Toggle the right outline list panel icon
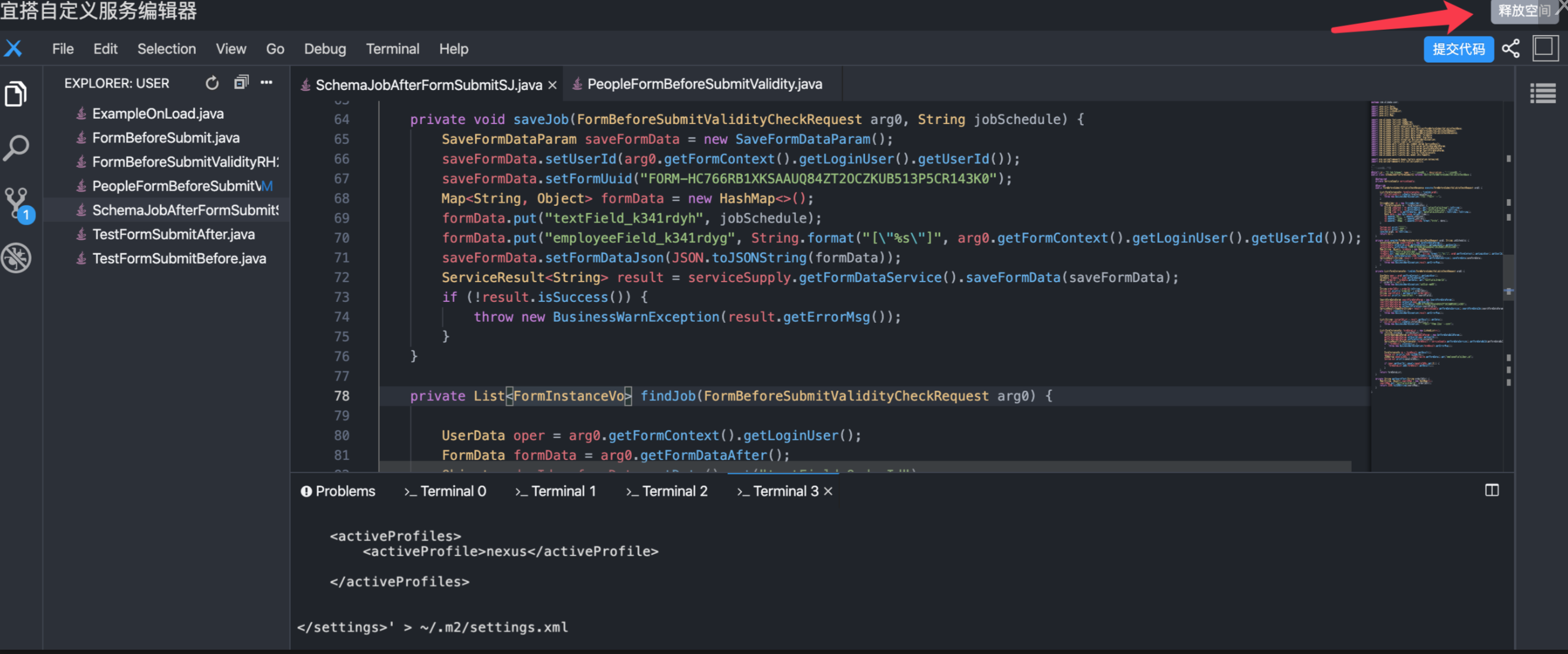Image resolution: width=1568 pixels, height=654 pixels. pyautogui.click(x=1542, y=93)
